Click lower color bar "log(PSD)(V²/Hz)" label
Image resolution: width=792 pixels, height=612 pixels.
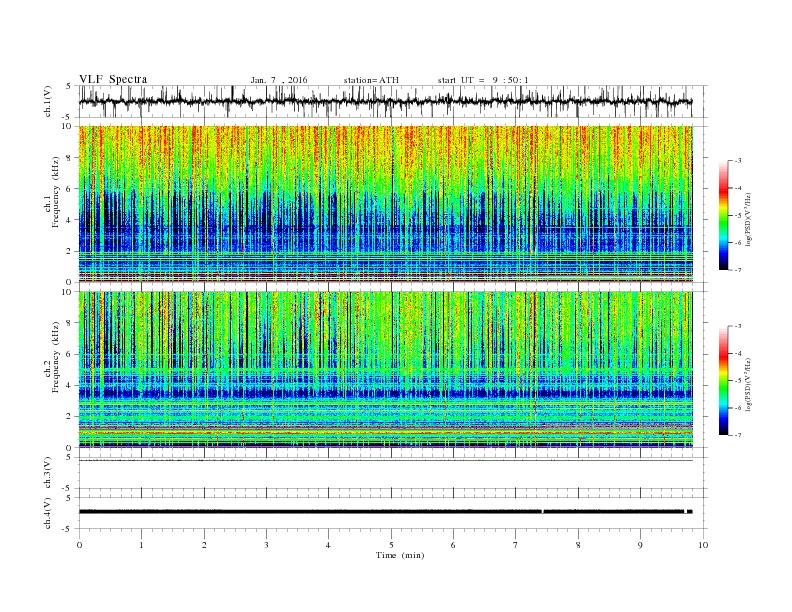click(x=750, y=384)
